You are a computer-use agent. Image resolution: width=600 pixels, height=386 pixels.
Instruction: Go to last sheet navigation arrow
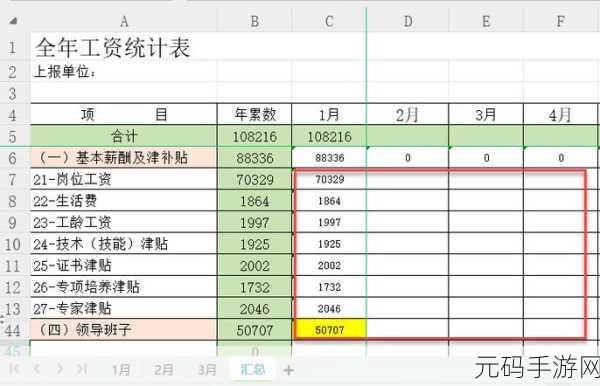[x=82, y=369]
